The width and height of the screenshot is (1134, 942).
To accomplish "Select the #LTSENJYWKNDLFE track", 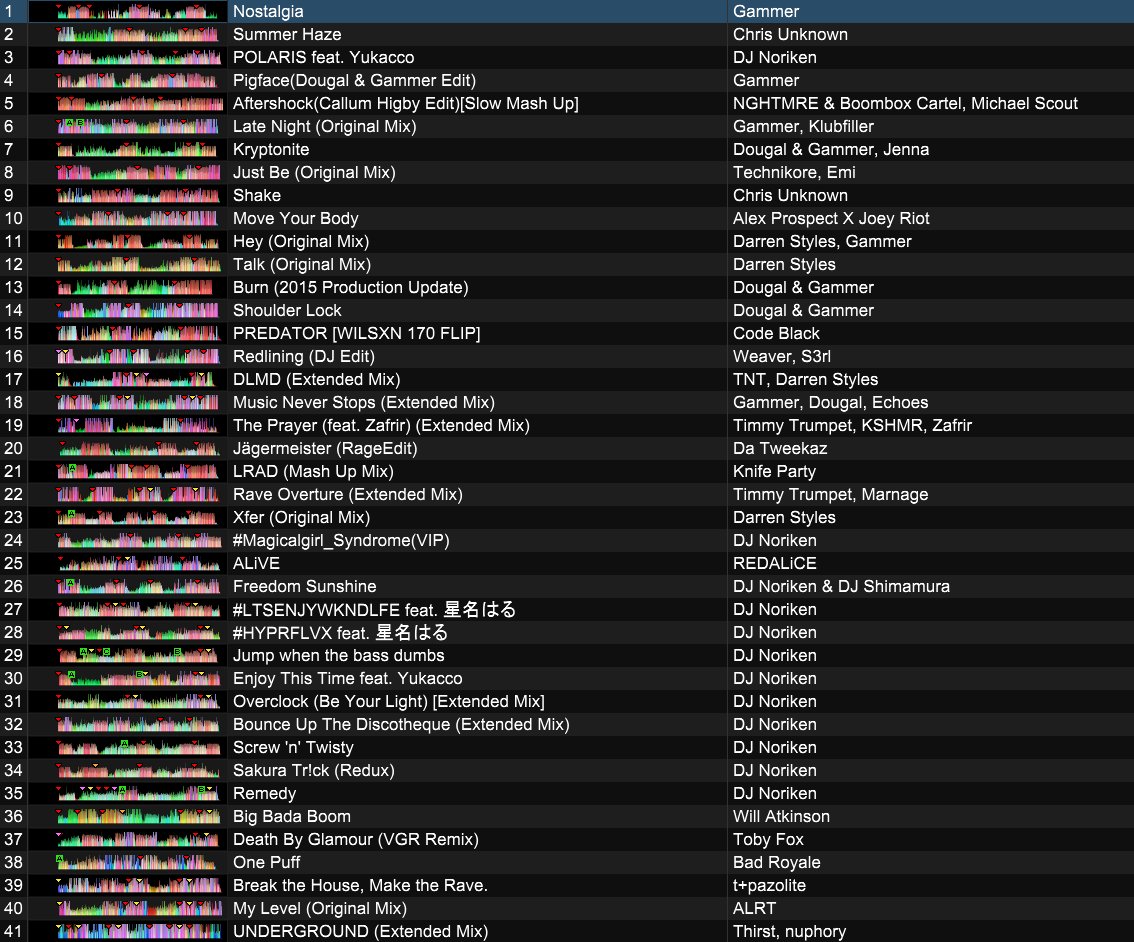I will tap(374, 609).
